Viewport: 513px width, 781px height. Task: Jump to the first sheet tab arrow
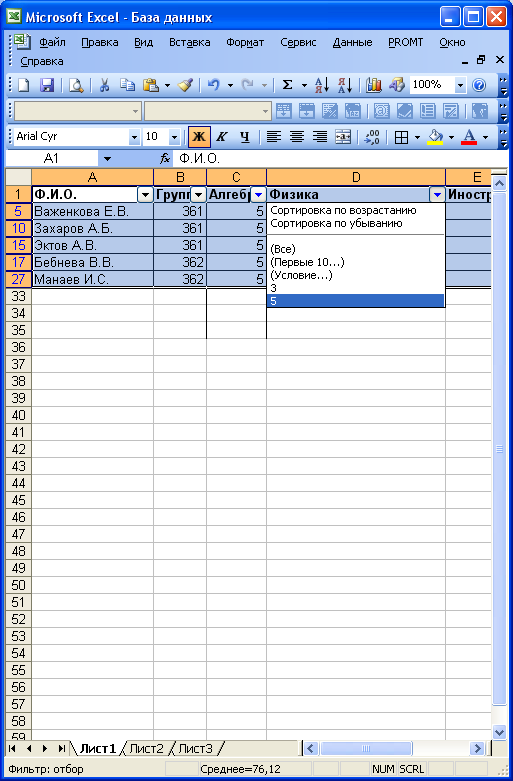(x=12, y=748)
